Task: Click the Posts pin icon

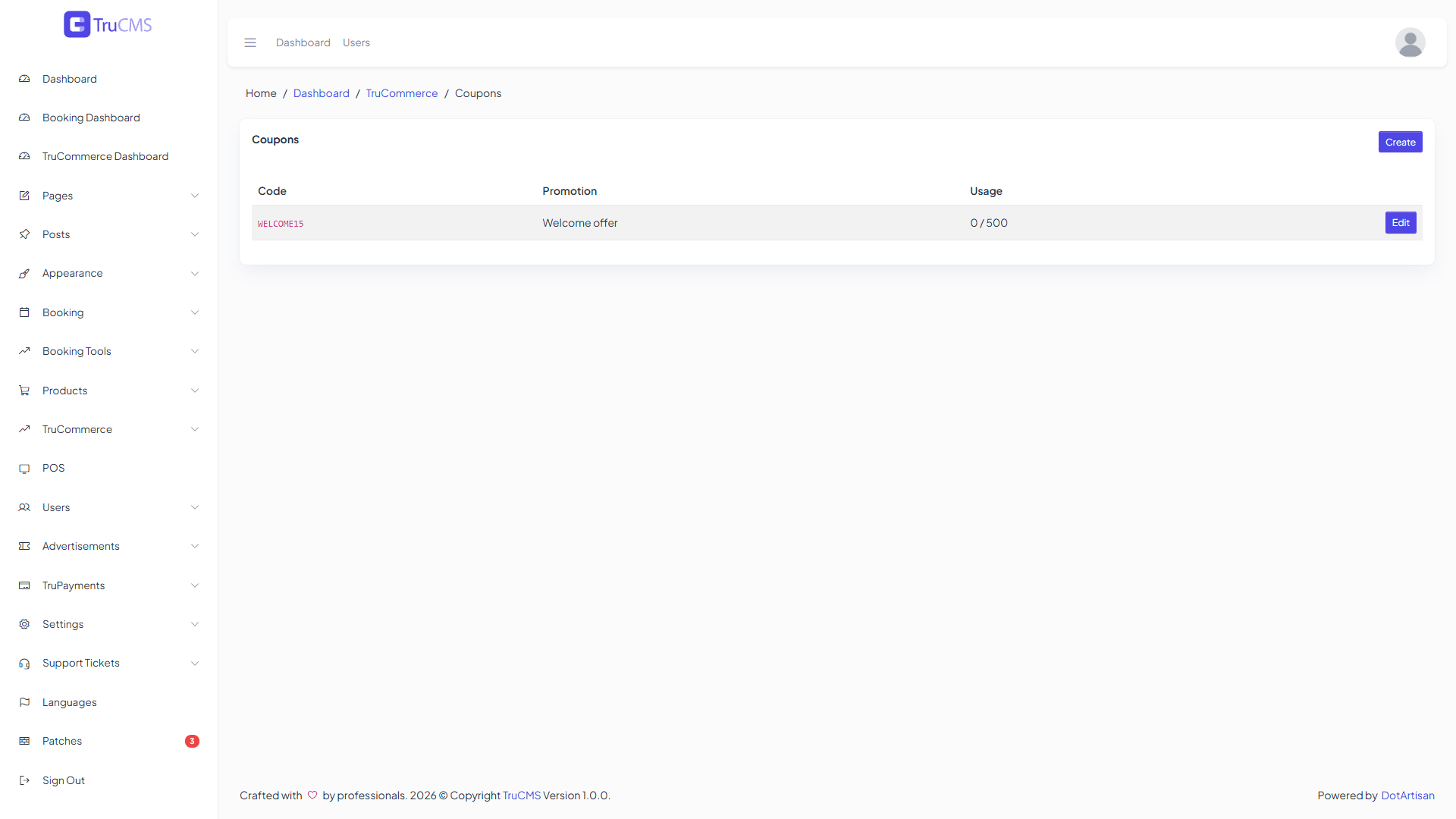Action: pyautogui.click(x=24, y=234)
